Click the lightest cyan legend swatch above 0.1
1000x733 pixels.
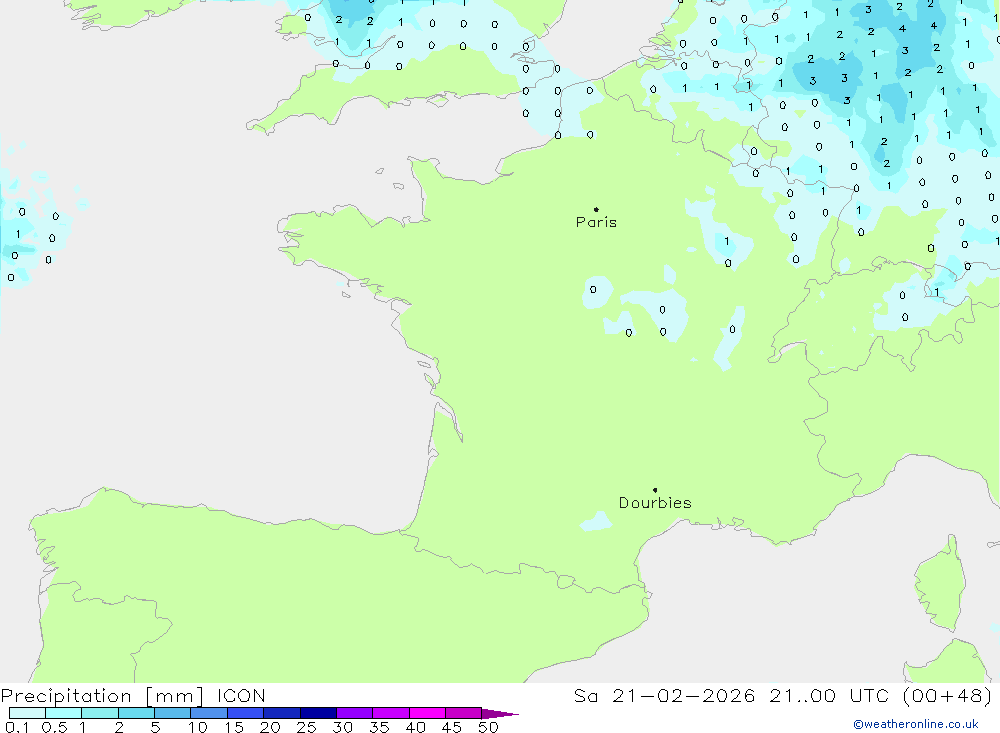pyautogui.click(x=27, y=713)
